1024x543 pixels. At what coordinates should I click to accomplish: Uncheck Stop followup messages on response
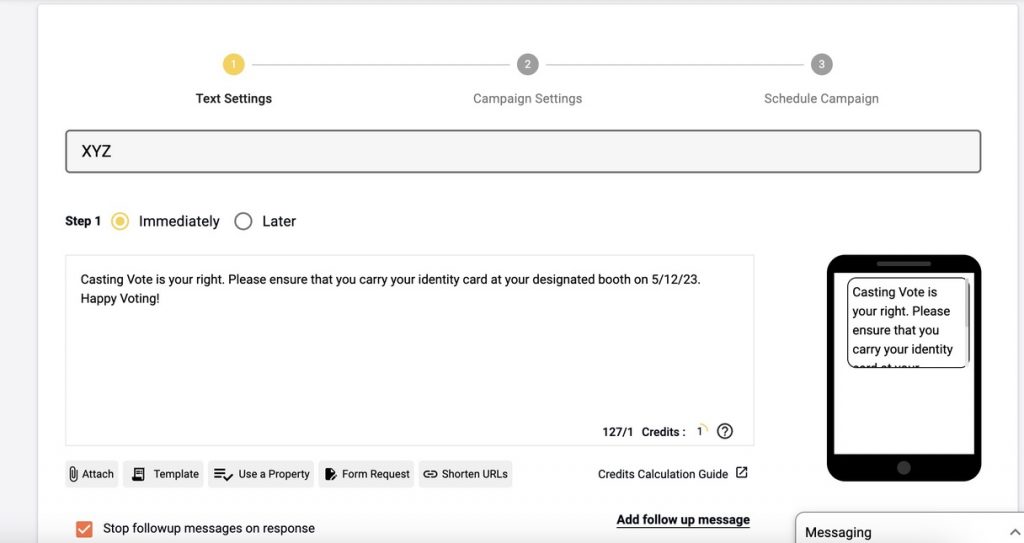click(84, 528)
